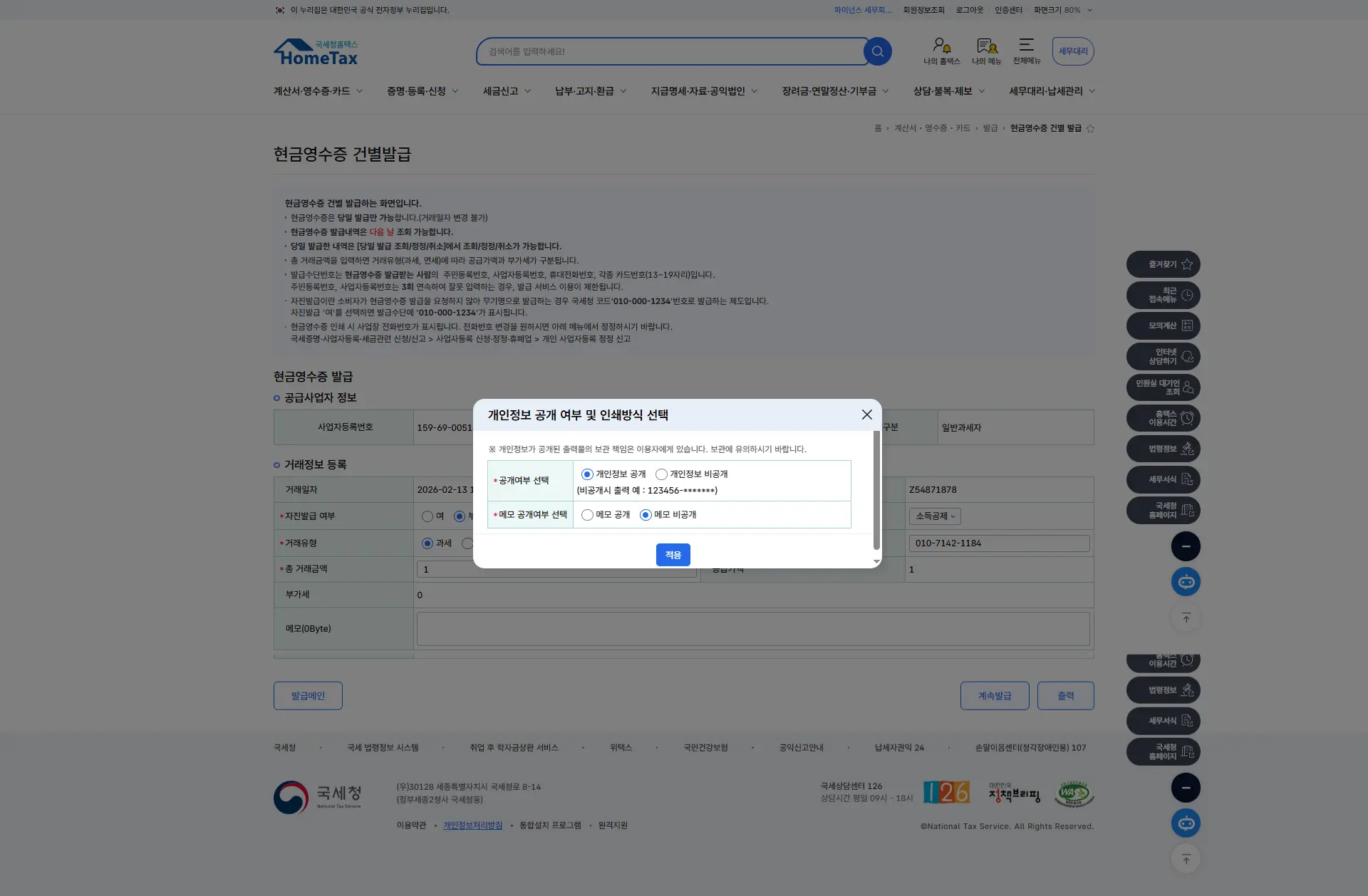The image size is (1368, 896).
Task: Select 메모 공개 radio option
Action: pyautogui.click(x=587, y=515)
